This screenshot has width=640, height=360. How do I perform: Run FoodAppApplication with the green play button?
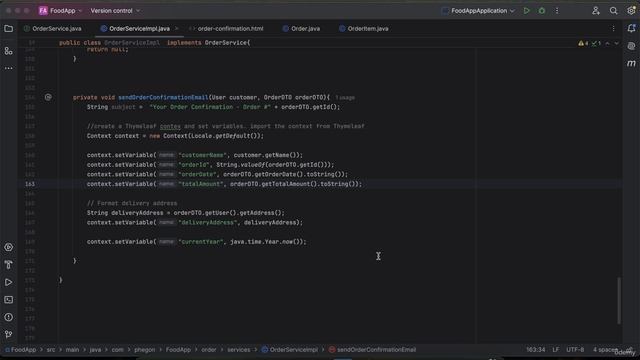(527, 11)
